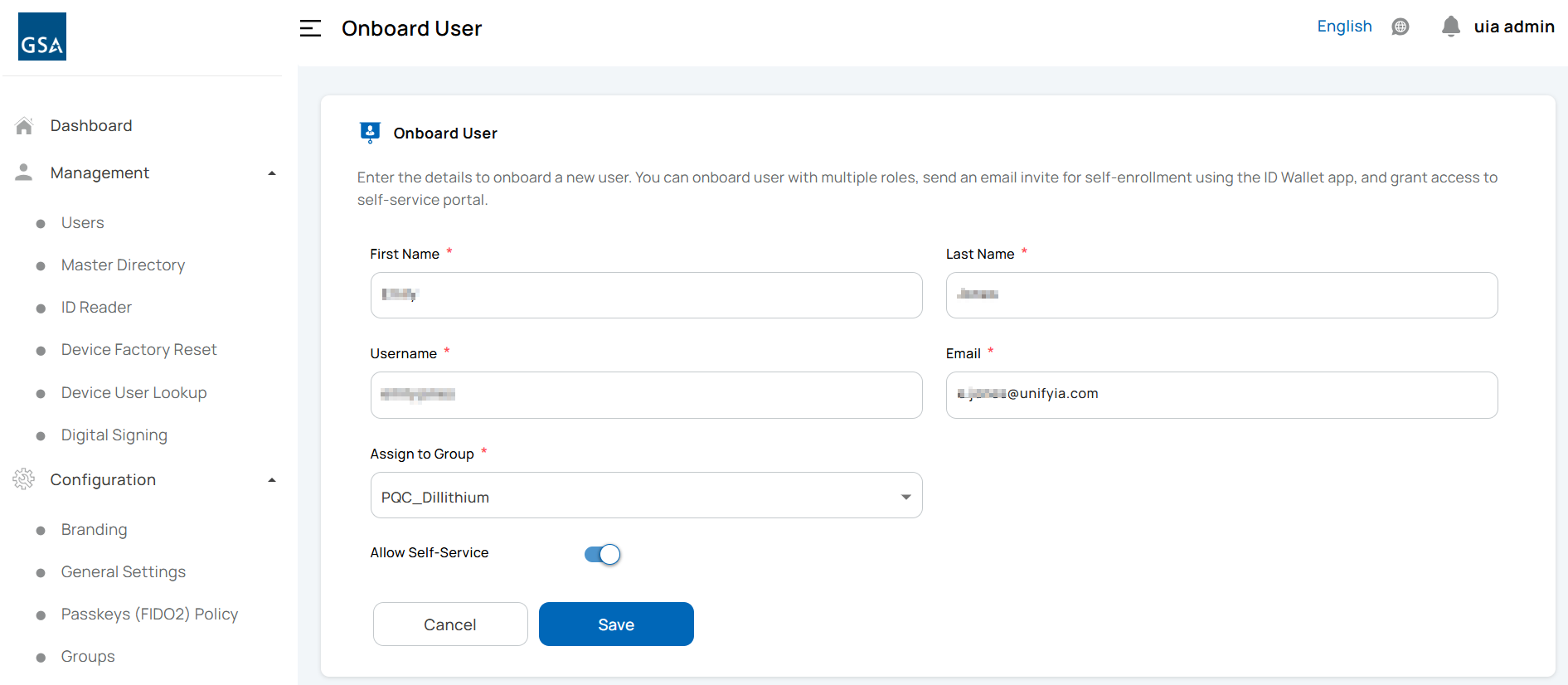Image resolution: width=1568 pixels, height=685 pixels.
Task: Open the notifications bell
Action: tap(1450, 27)
